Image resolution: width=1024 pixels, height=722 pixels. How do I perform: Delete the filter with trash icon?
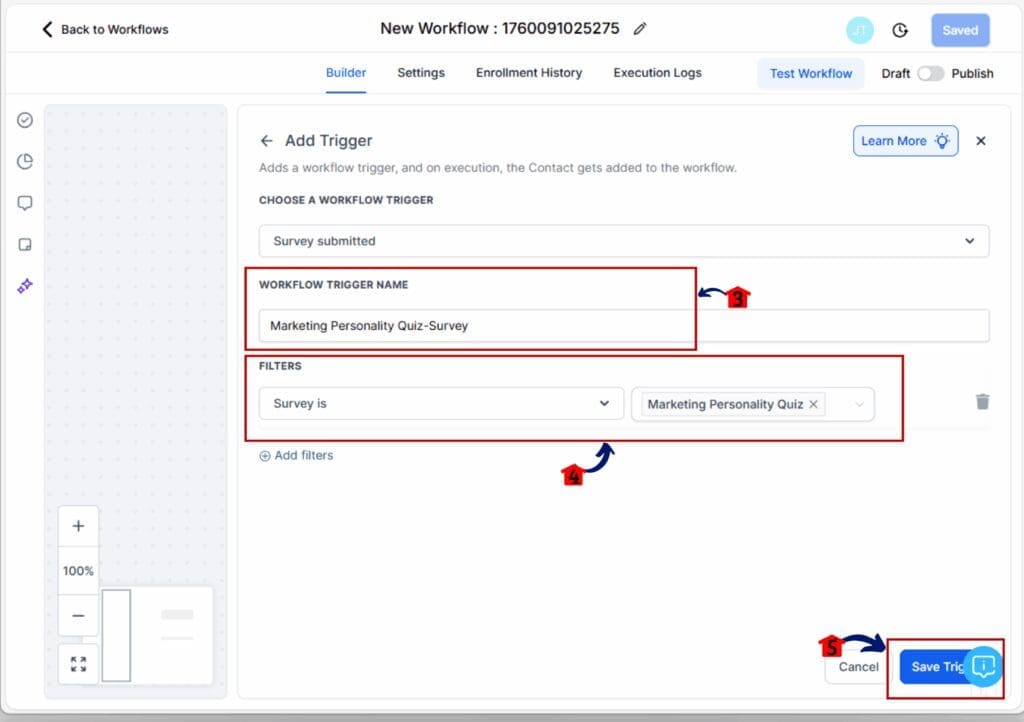click(x=982, y=401)
